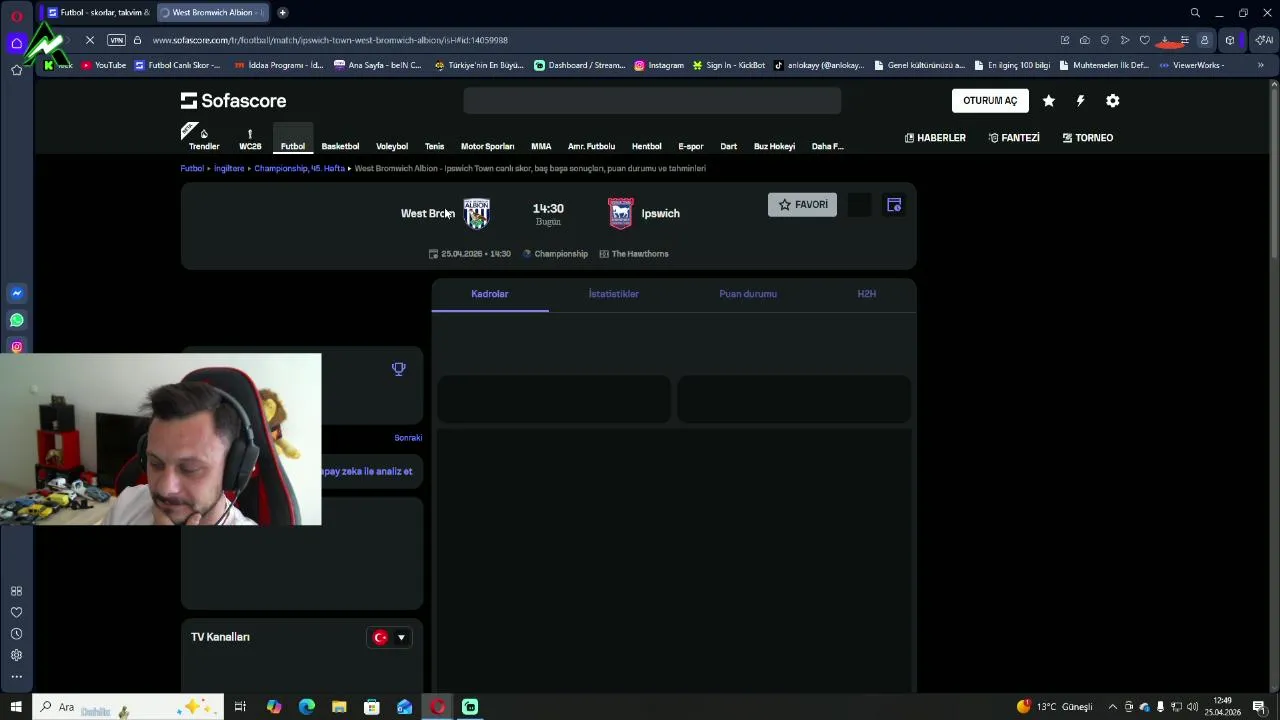The width and height of the screenshot is (1280, 720).
Task: Click add-to-calendar icon beside FAVORİ
Action: (894, 205)
